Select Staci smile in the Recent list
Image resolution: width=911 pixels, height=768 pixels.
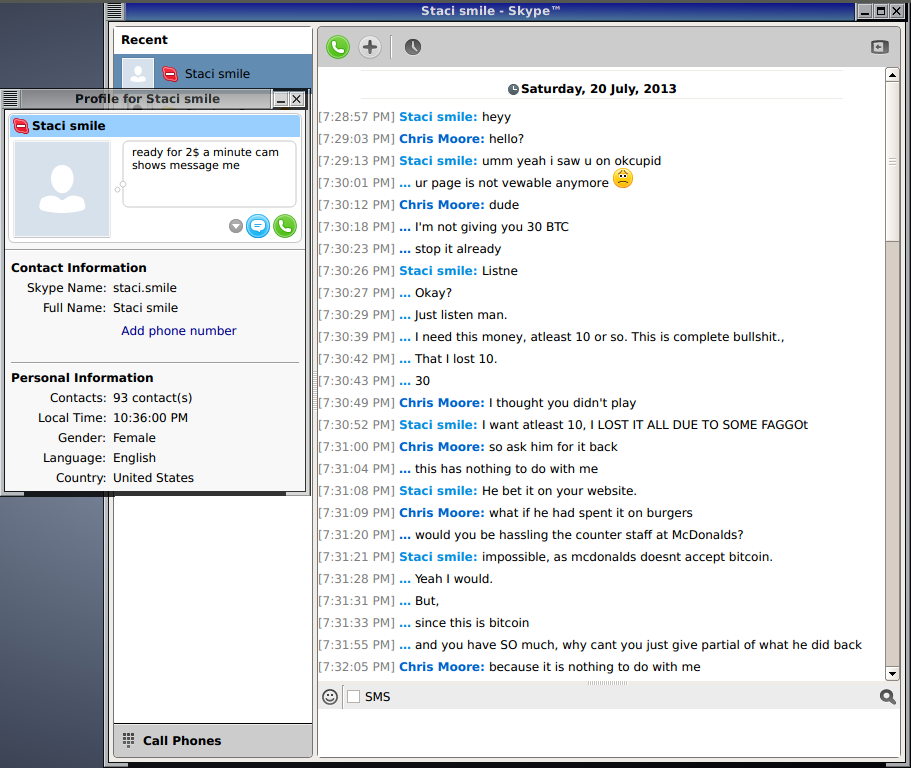pyautogui.click(x=213, y=73)
